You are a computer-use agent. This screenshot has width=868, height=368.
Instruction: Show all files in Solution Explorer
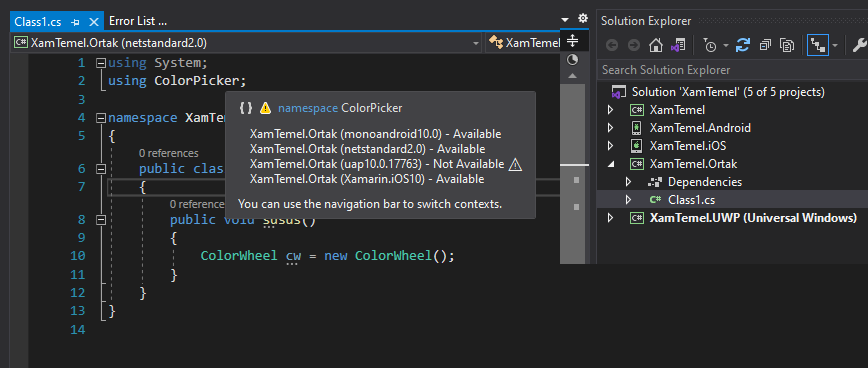787,45
